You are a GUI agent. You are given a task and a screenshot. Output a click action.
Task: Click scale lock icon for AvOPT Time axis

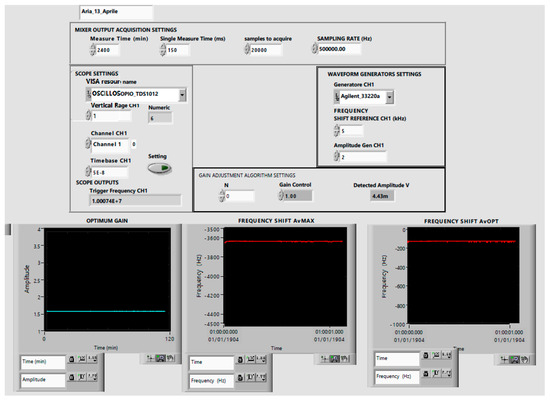point(425,355)
